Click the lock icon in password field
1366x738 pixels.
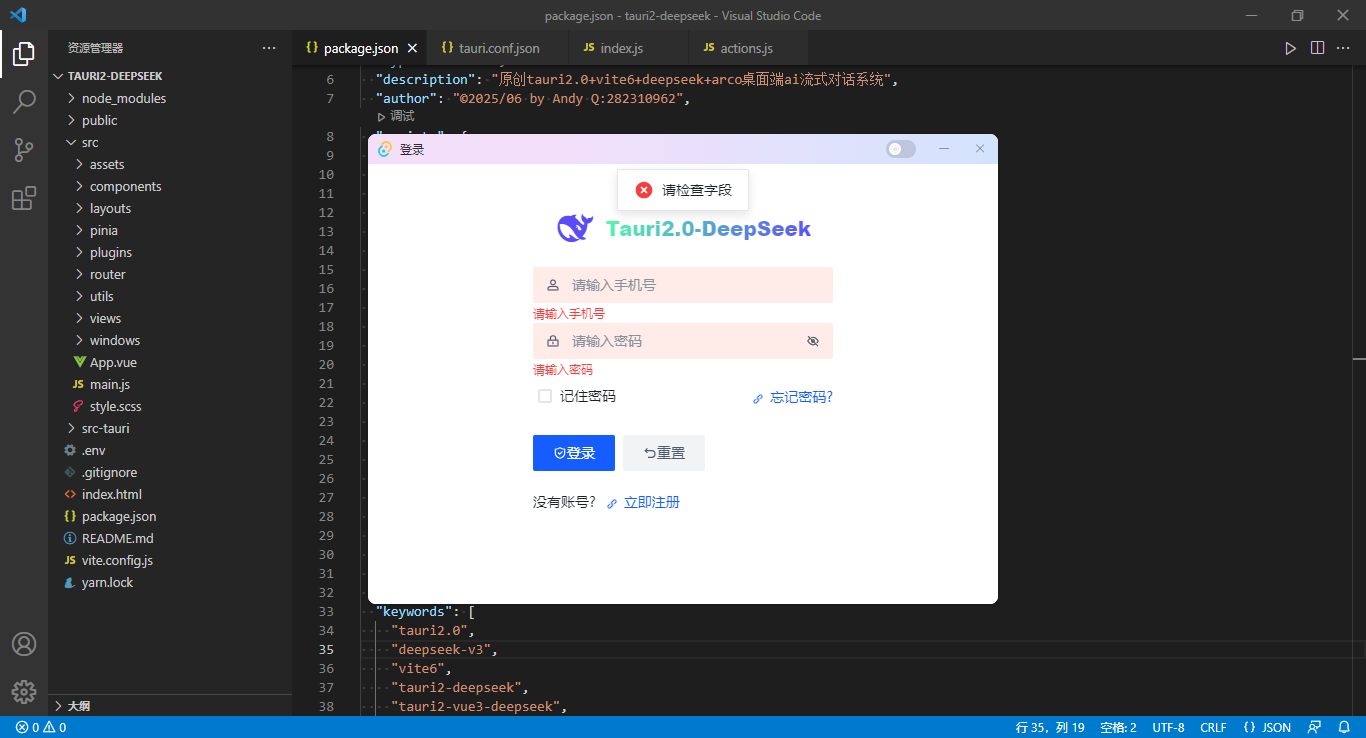(553, 341)
